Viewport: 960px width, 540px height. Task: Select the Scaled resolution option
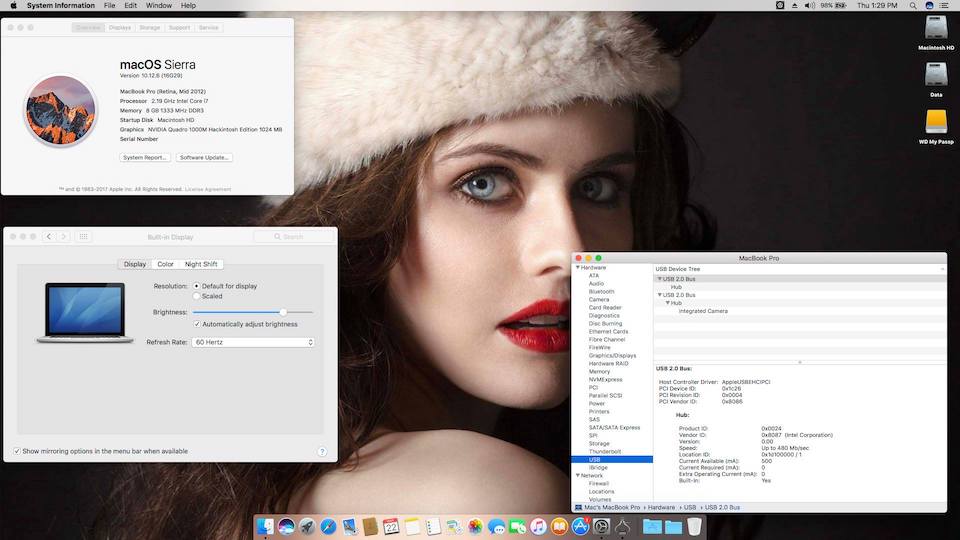pyautogui.click(x=196, y=296)
